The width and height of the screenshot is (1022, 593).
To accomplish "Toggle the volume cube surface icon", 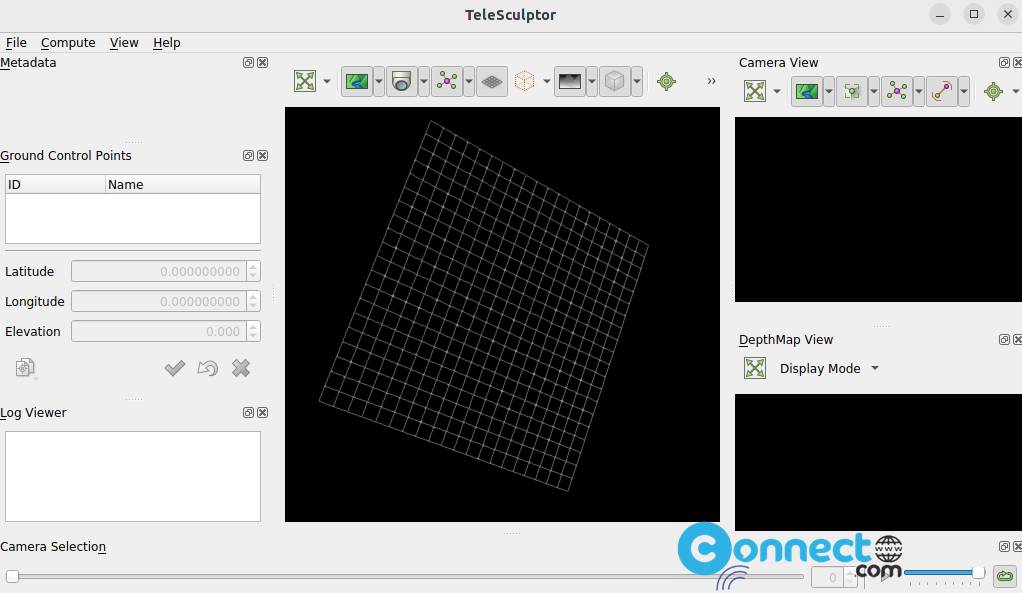I will 615,81.
